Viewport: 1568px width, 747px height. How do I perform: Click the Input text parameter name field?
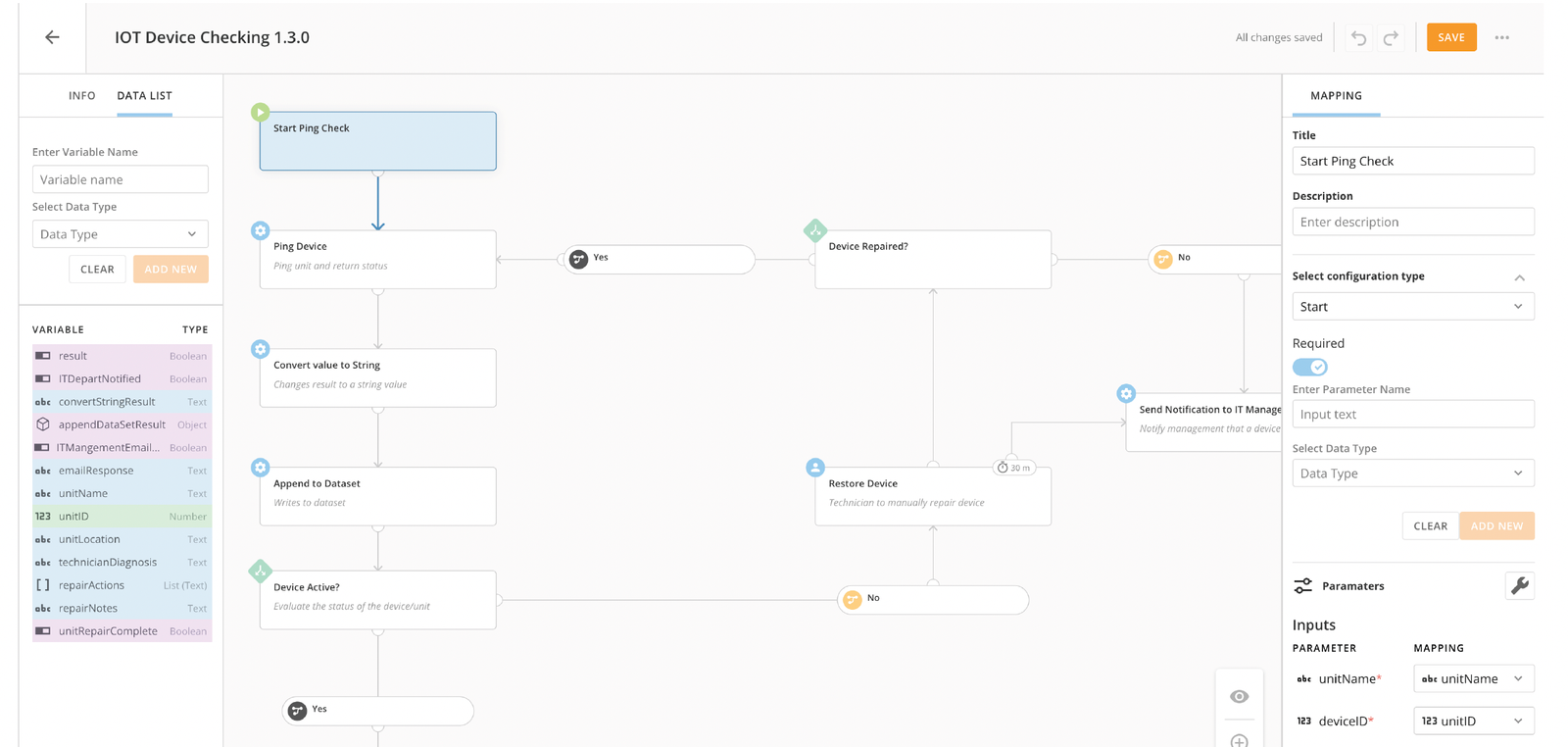tap(1413, 414)
